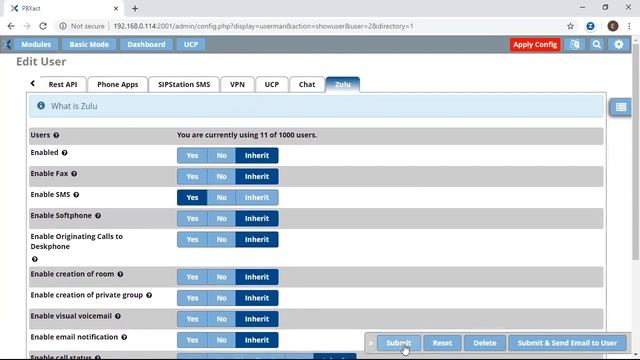
Task: Open the VPN tab
Action: (237, 84)
